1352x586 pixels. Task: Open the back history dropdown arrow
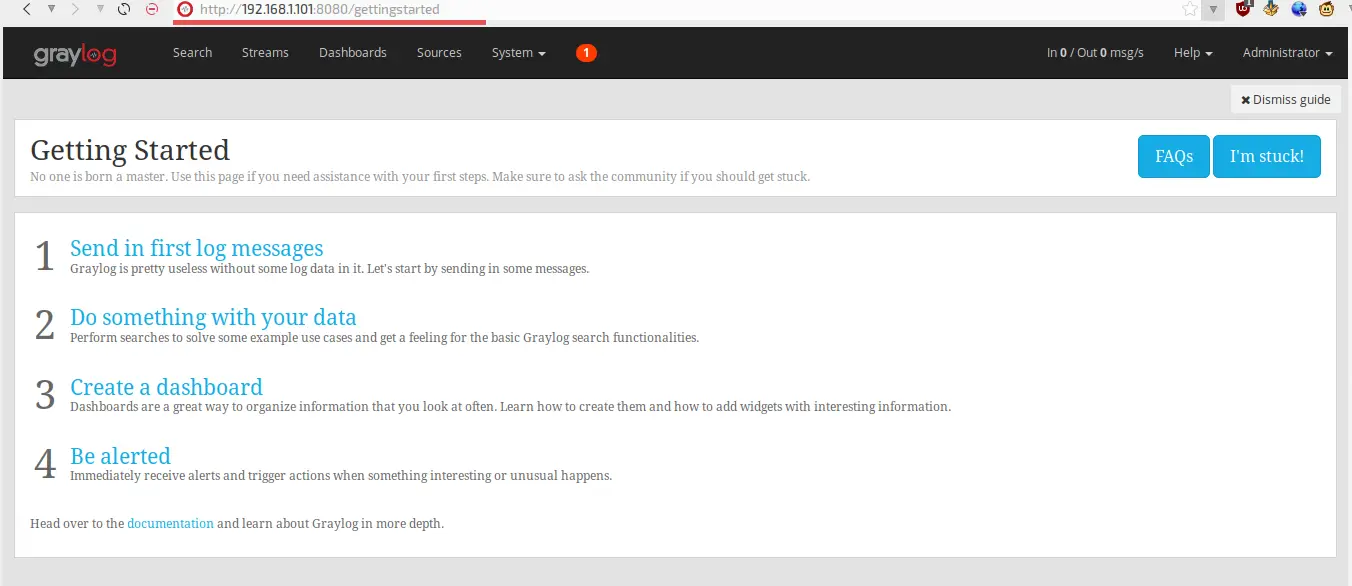[x=51, y=9]
